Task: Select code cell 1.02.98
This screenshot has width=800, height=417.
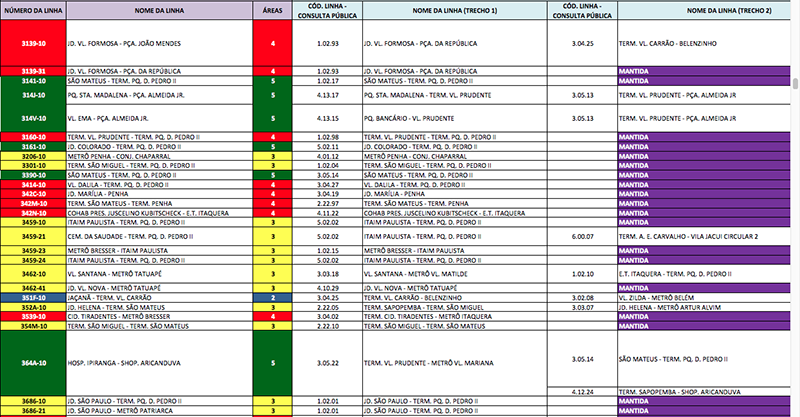Action: point(328,137)
